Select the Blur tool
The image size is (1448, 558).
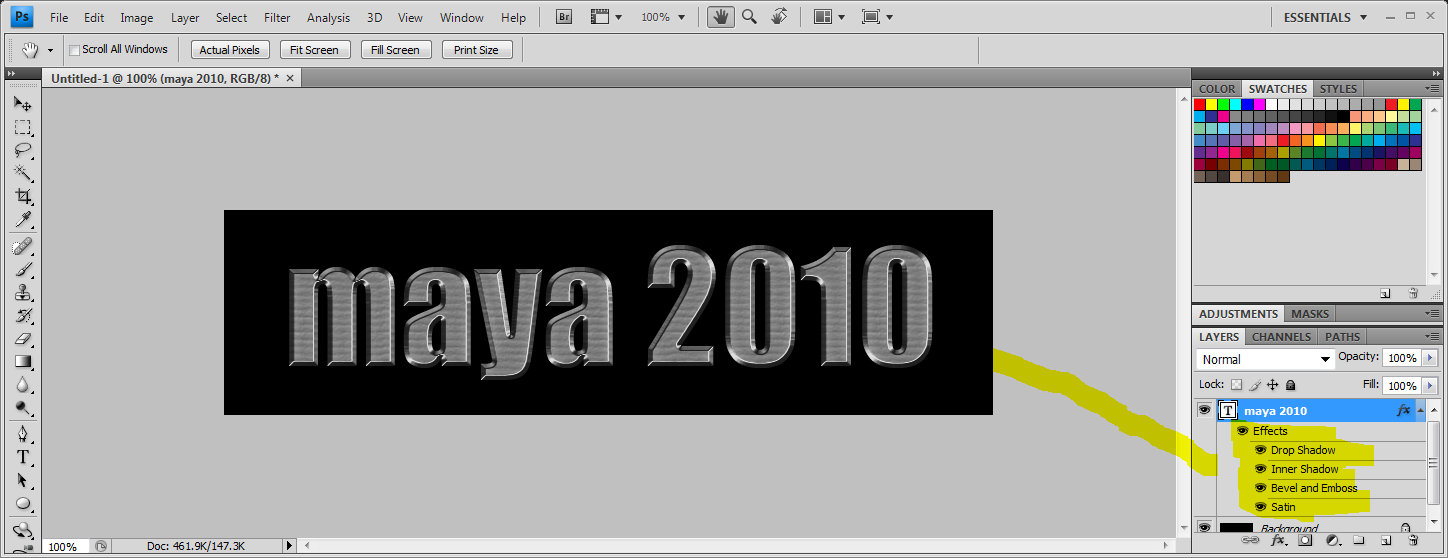pos(23,385)
